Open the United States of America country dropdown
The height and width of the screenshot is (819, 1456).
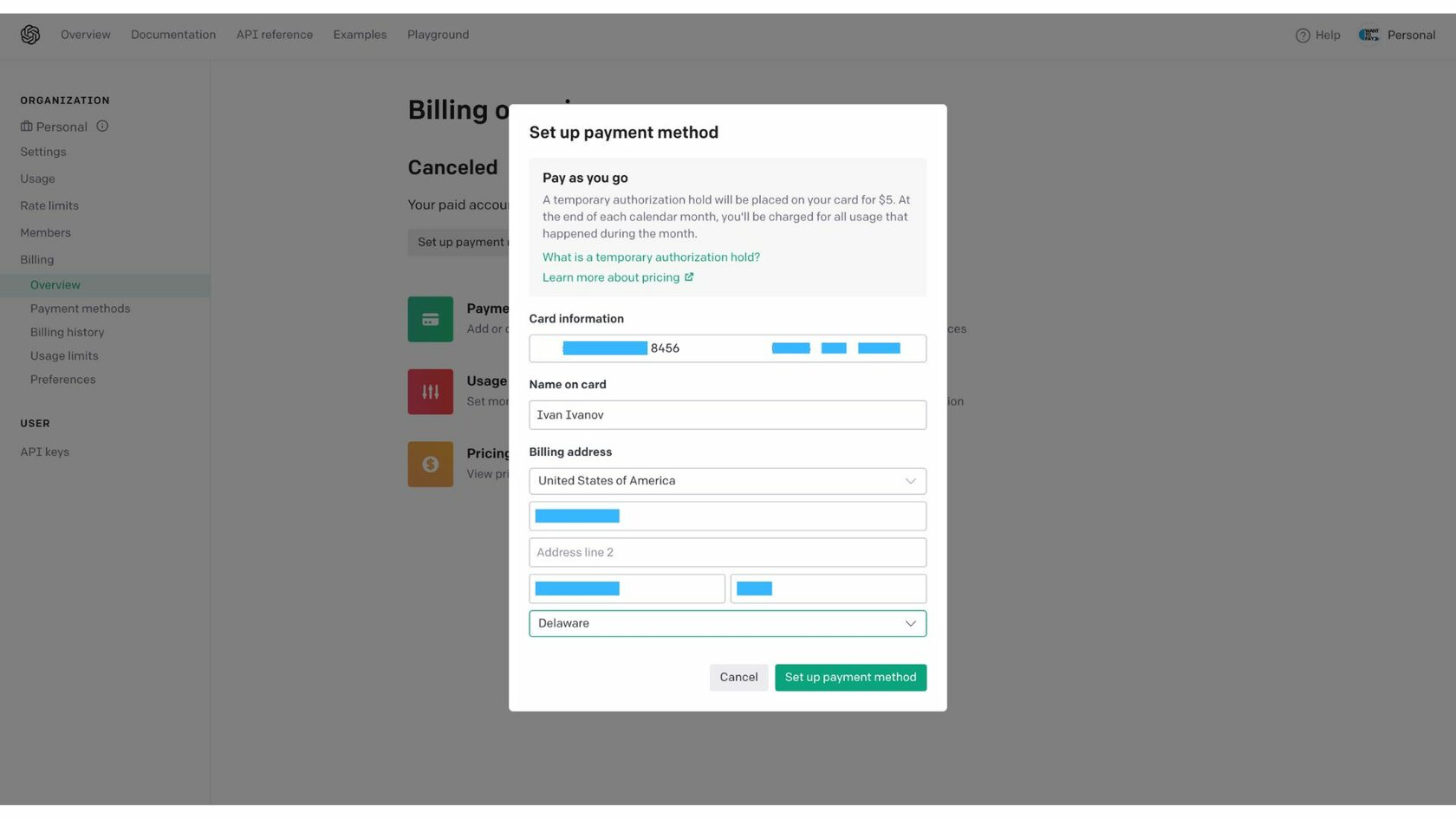click(727, 481)
